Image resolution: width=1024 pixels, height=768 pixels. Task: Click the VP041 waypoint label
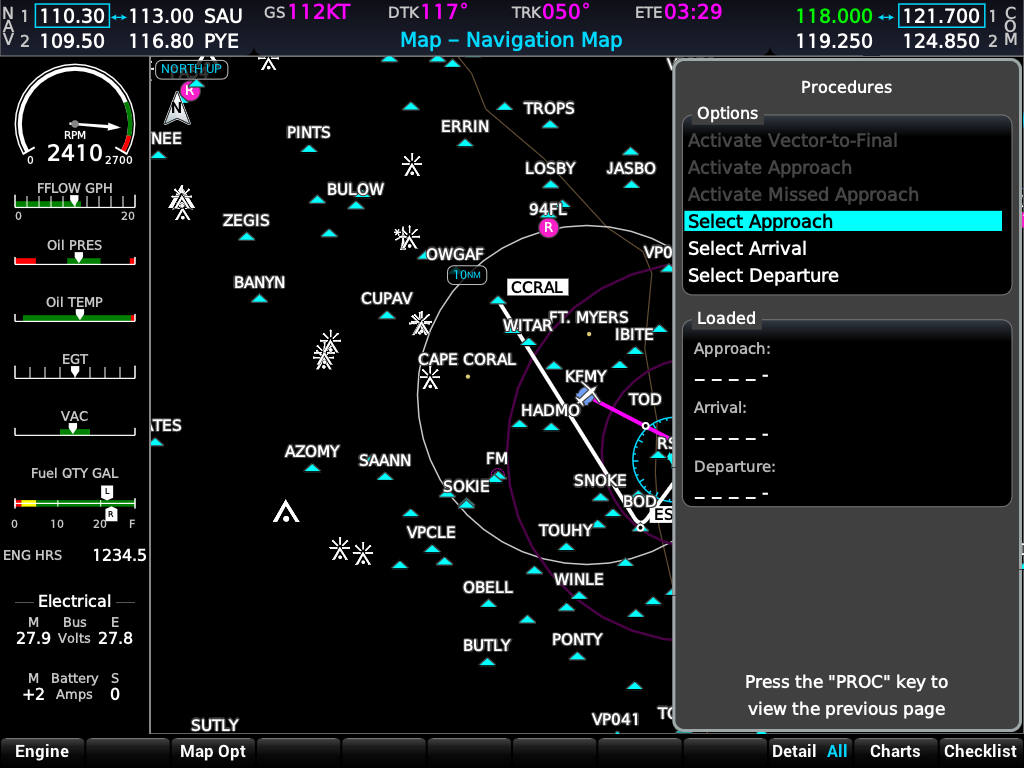(x=615, y=719)
